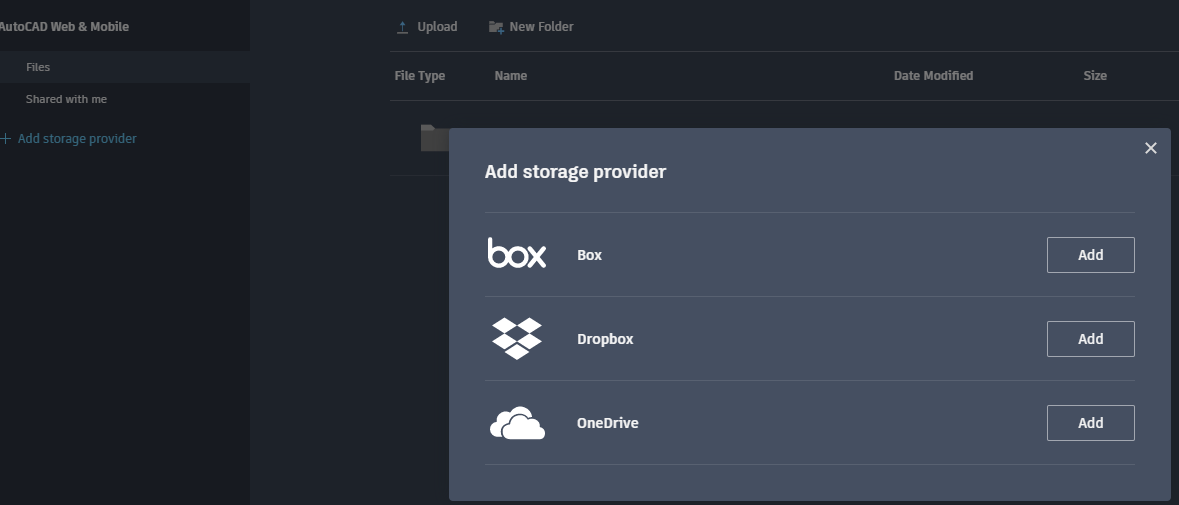Click the Dropbox logo in dialog
Viewport: 1179px width, 505px height.
coord(517,338)
